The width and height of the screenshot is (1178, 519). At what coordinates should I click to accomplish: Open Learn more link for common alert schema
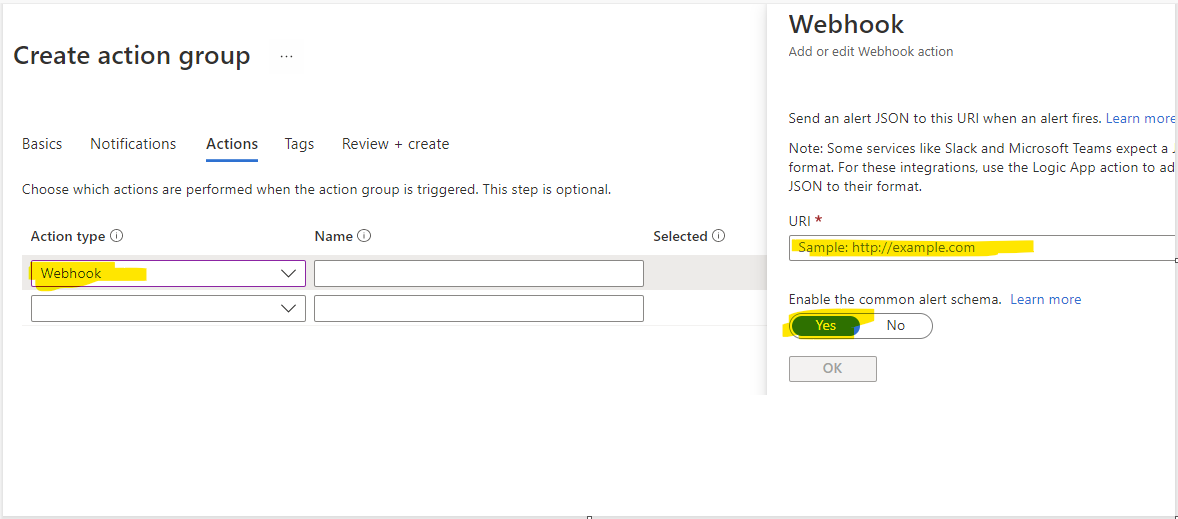1045,300
